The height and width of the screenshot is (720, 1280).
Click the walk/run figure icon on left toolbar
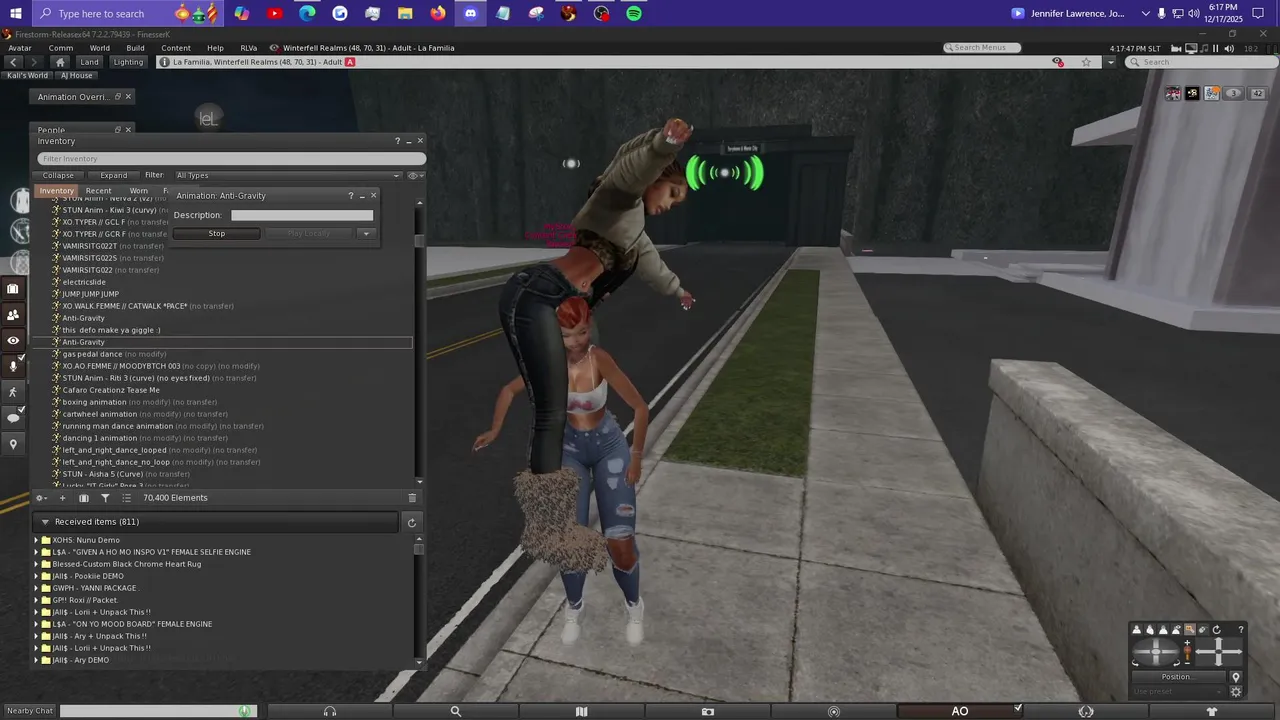13,392
